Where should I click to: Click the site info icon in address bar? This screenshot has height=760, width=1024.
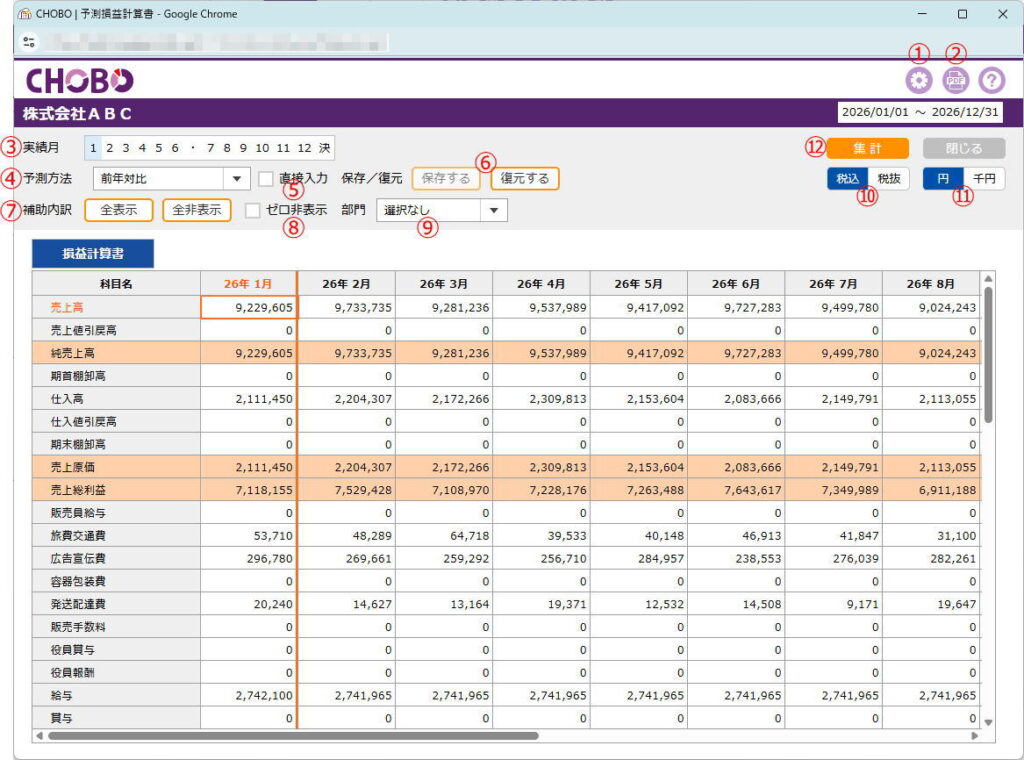(x=28, y=42)
